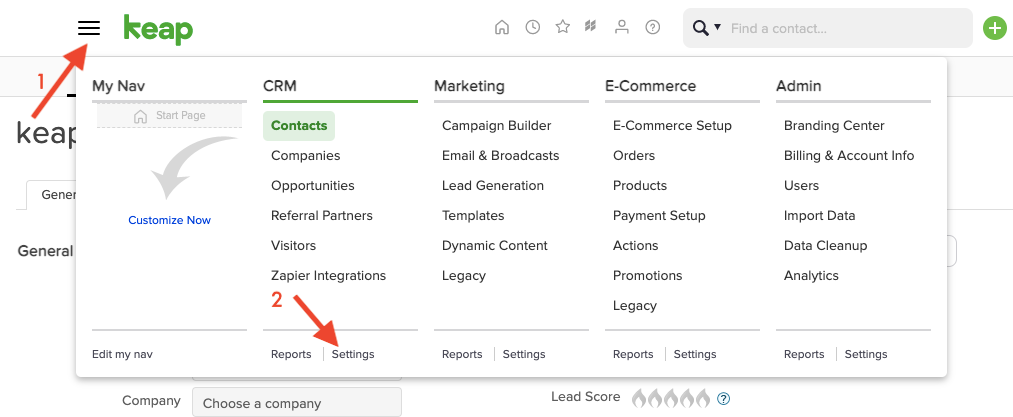Go to home via house icon

[501, 27]
